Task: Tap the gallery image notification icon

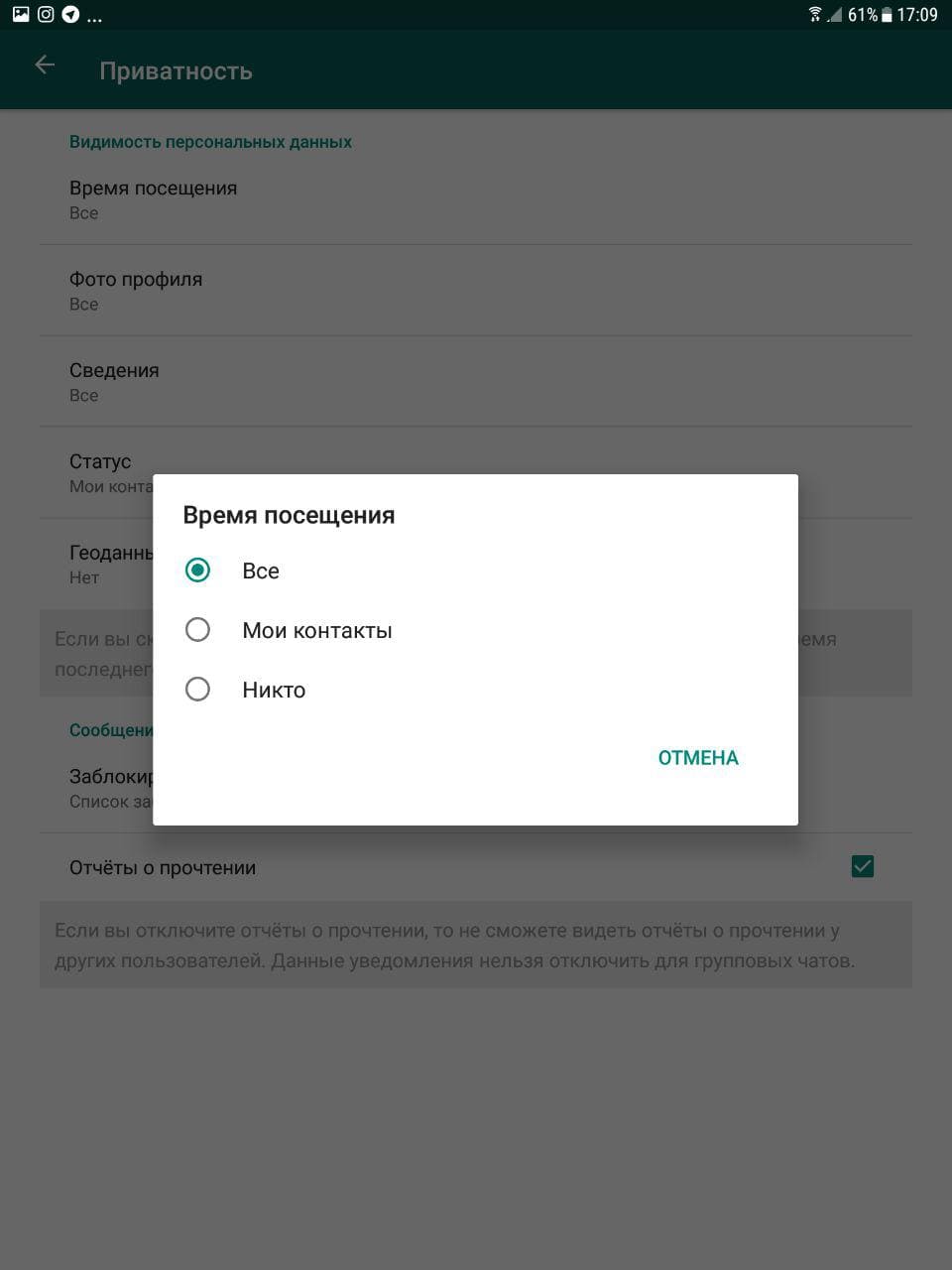Action: 21,15
